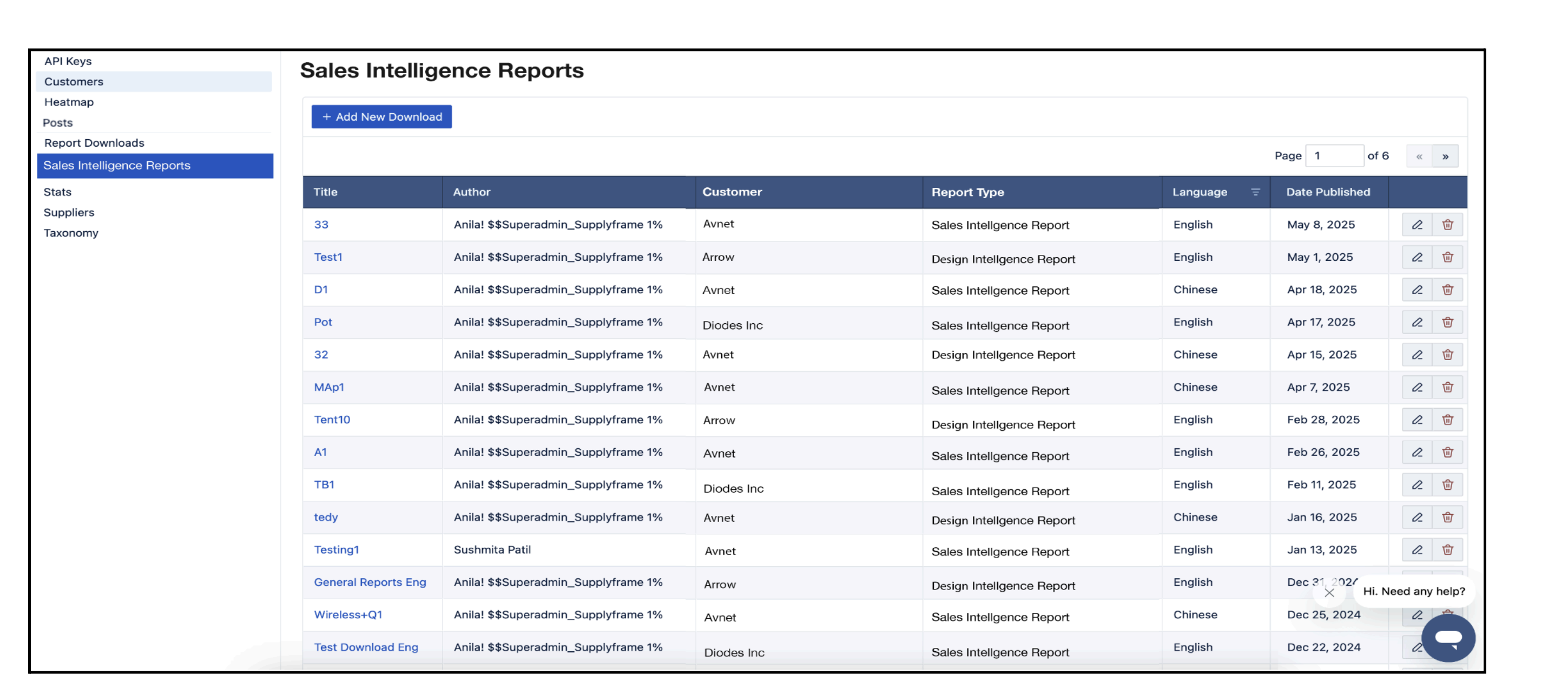Image resolution: width=1568 pixels, height=694 pixels.
Task: Delete the Pot report
Action: point(1447,322)
